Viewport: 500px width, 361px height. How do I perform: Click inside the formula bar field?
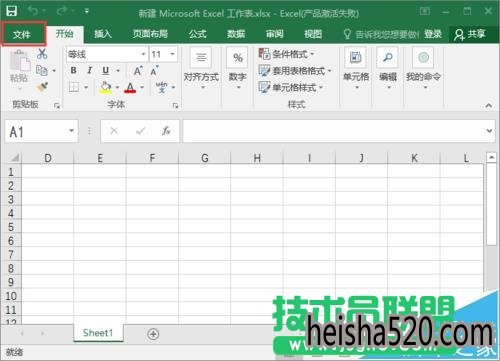[334, 131]
